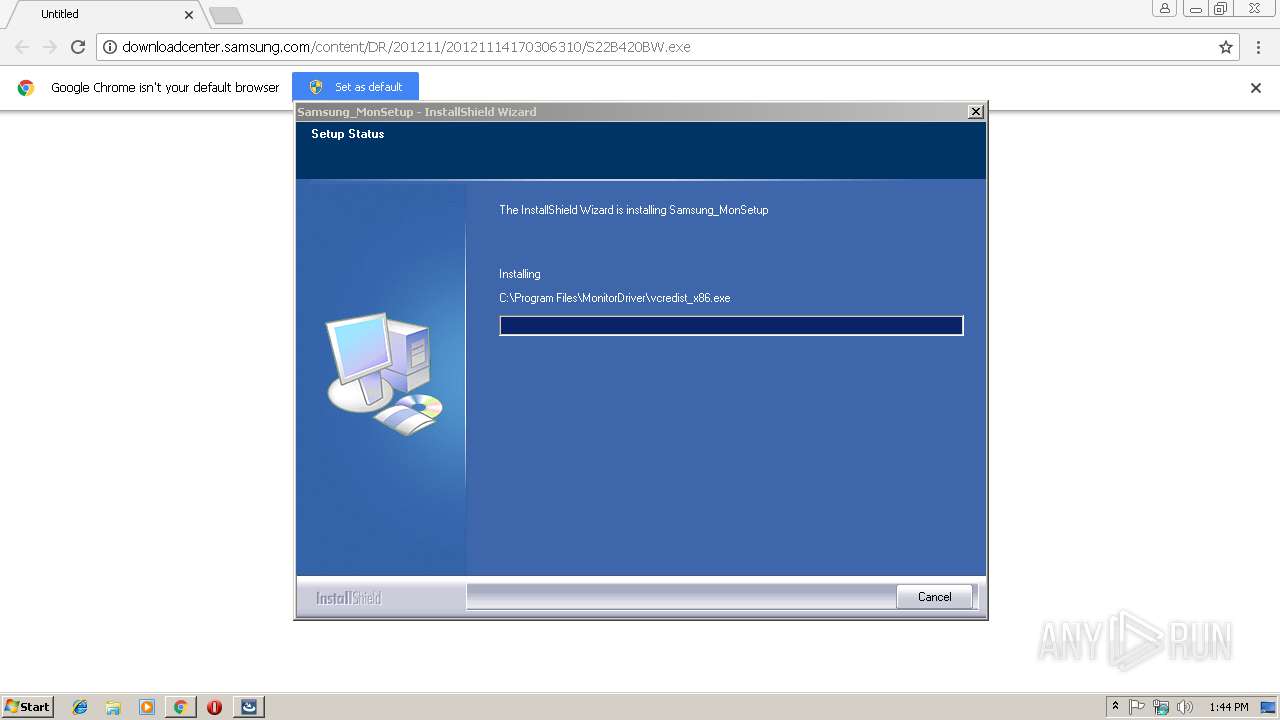Click the computer and CD setup graphic

pos(384,374)
